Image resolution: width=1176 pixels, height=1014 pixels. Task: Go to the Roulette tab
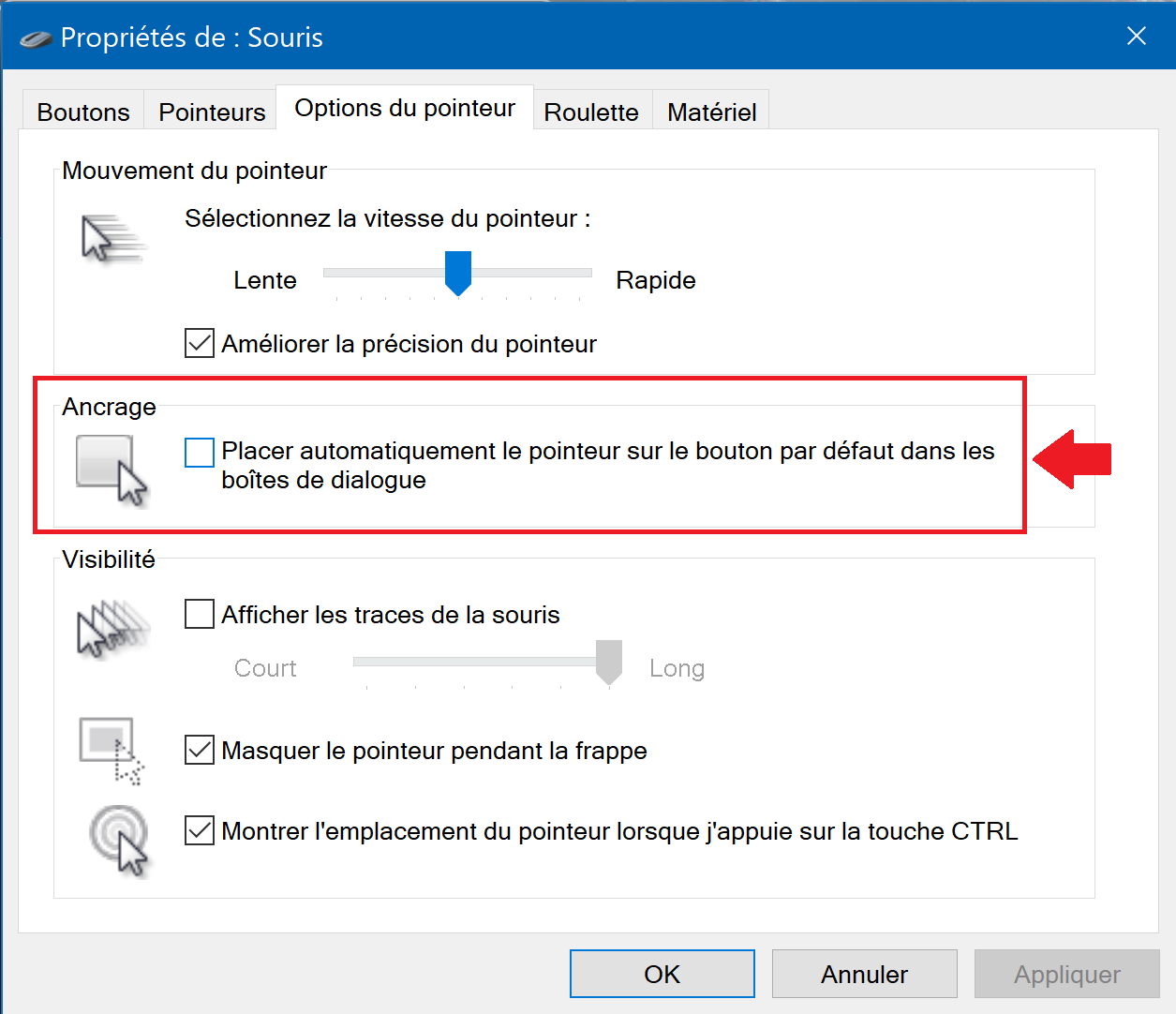point(591,112)
